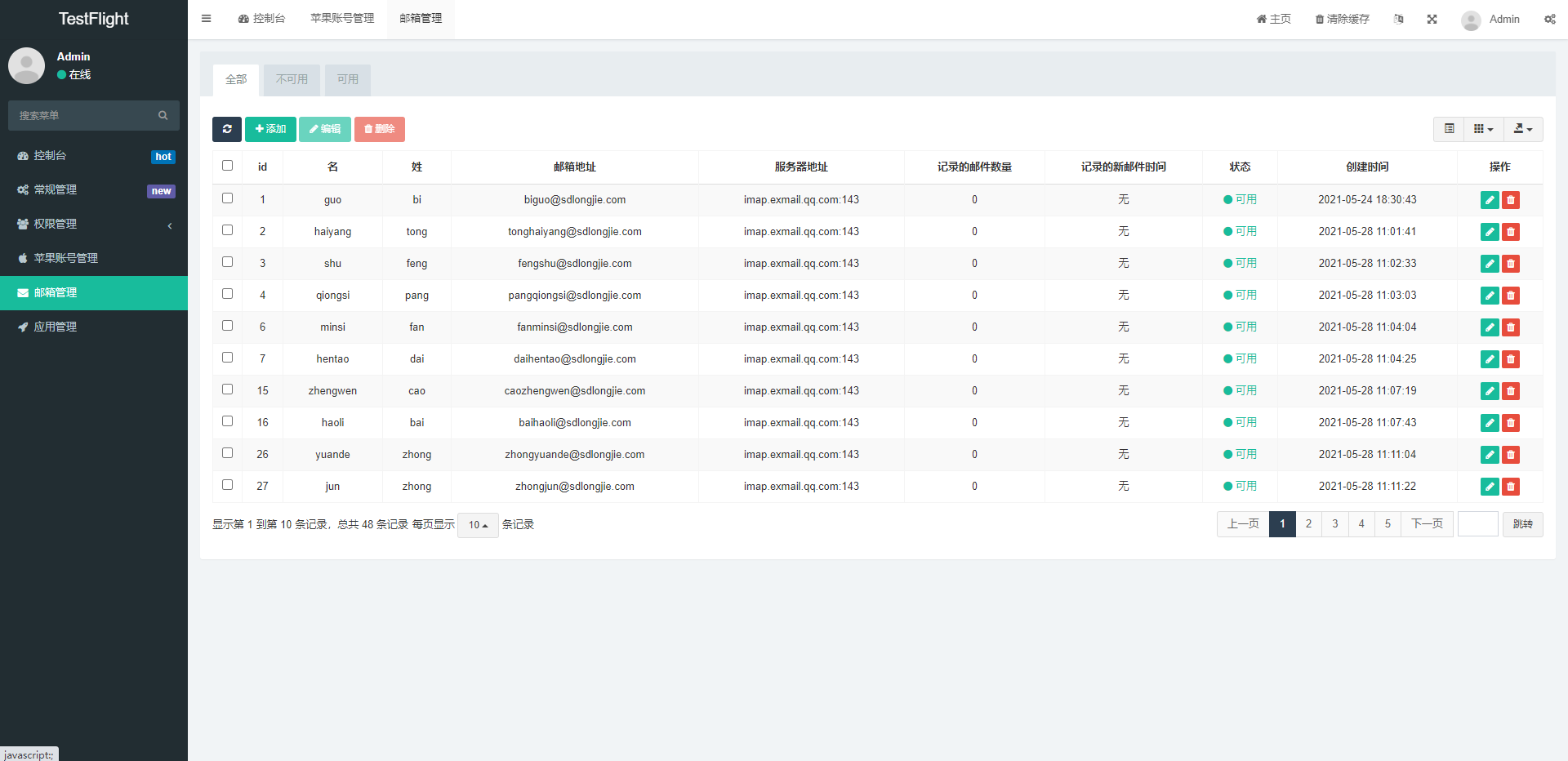Click the green edit icon for guo row
1568x761 pixels.
1490,200
